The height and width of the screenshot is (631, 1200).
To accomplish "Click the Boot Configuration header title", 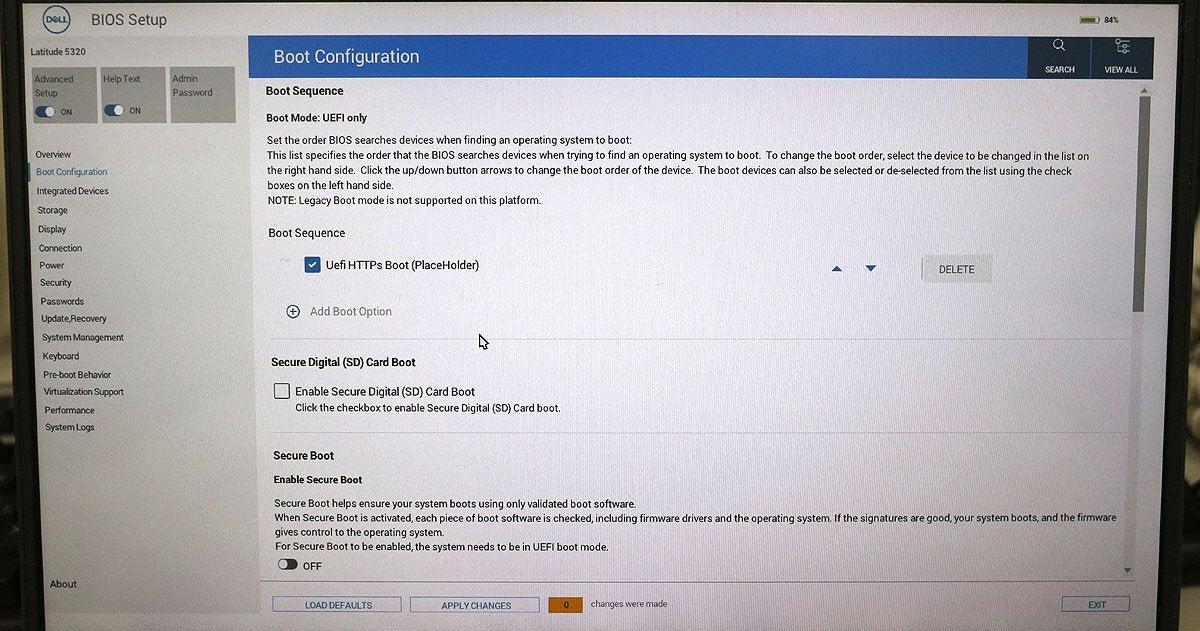I will coord(346,57).
